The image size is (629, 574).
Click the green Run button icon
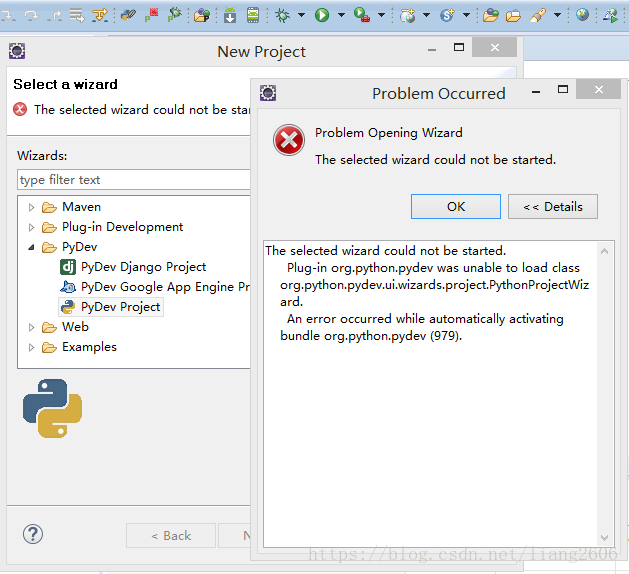[x=322, y=15]
